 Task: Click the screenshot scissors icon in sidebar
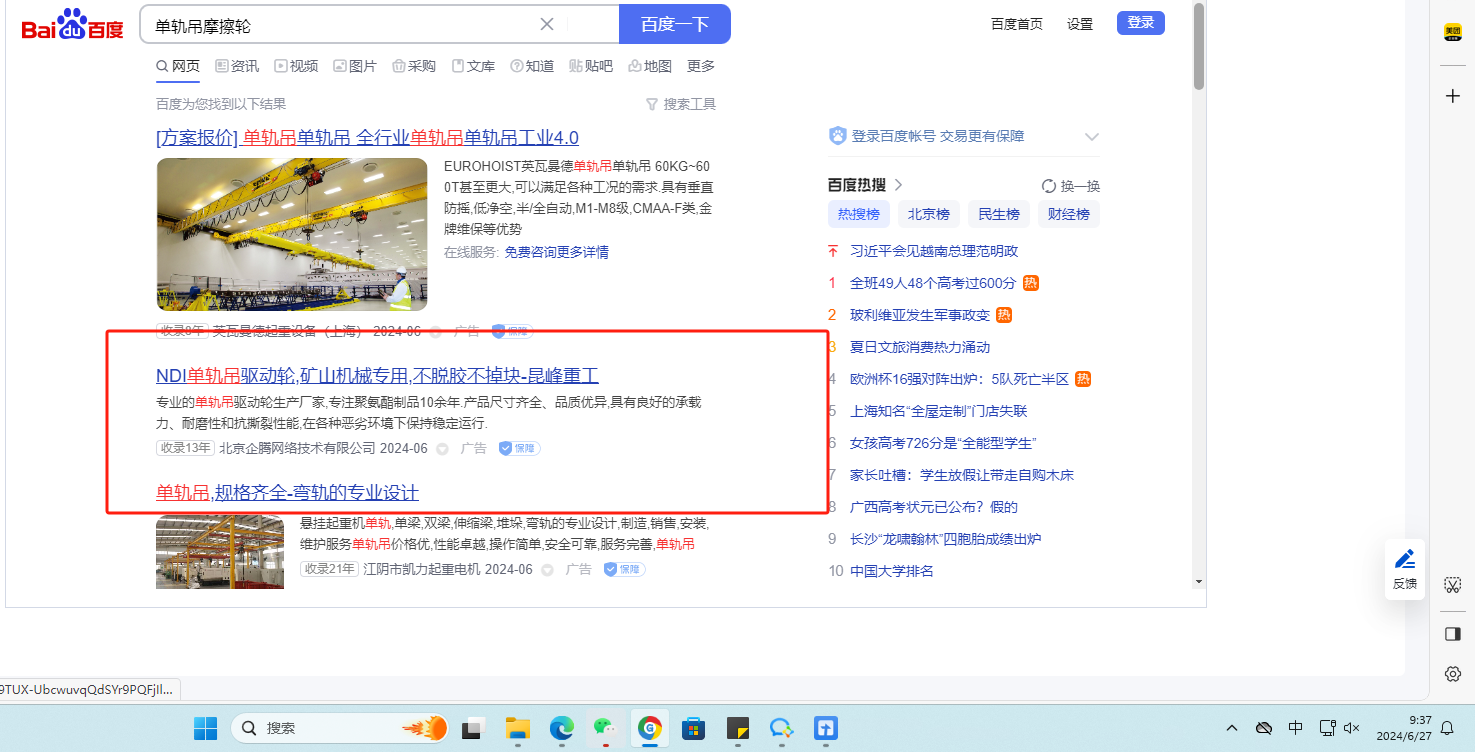[1453, 585]
